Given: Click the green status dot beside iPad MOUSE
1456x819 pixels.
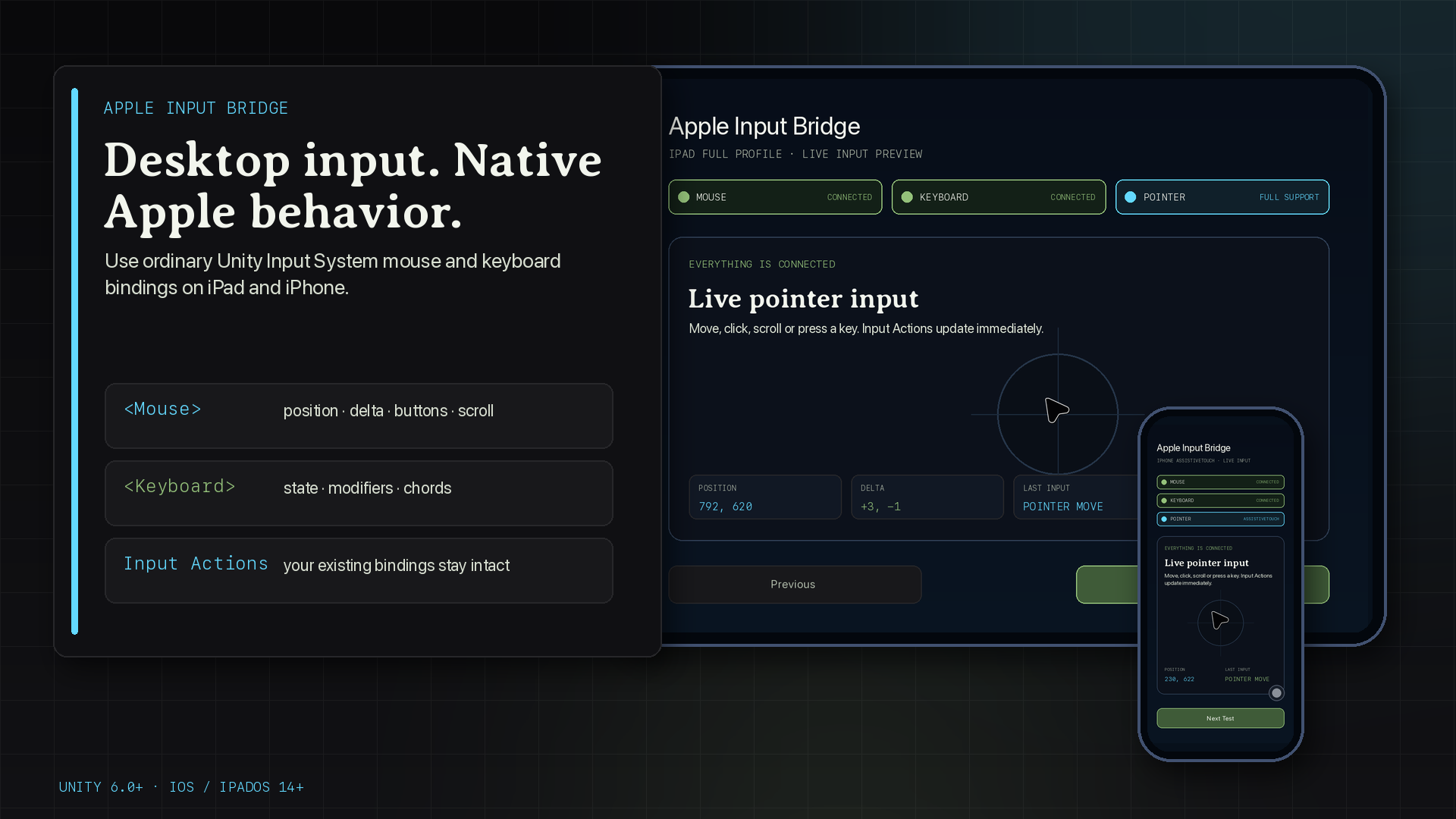Looking at the screenshot, I should coord(683,197).
